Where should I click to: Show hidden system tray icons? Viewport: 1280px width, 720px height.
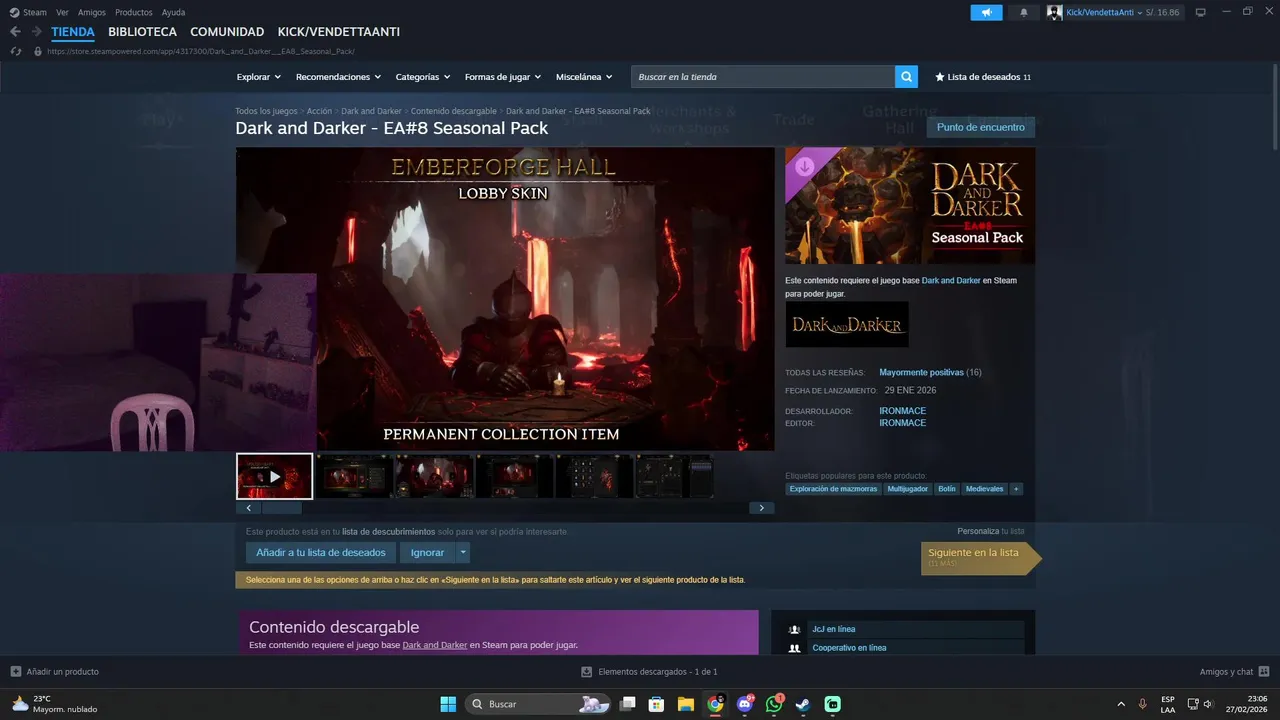1120,704
